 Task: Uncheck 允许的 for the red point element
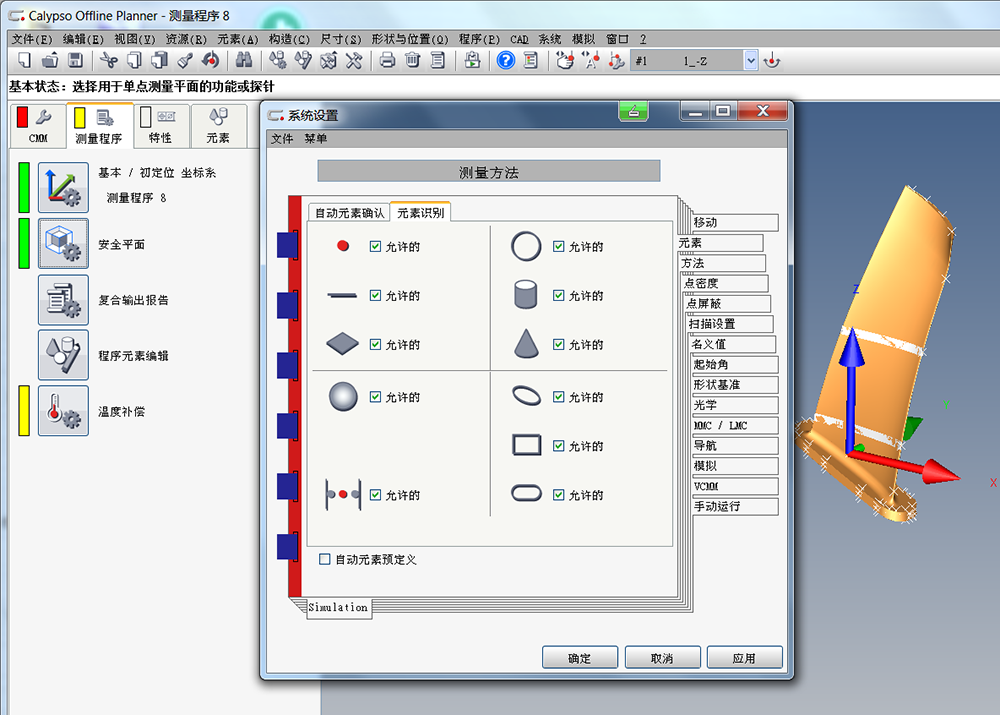pos(375,247)
